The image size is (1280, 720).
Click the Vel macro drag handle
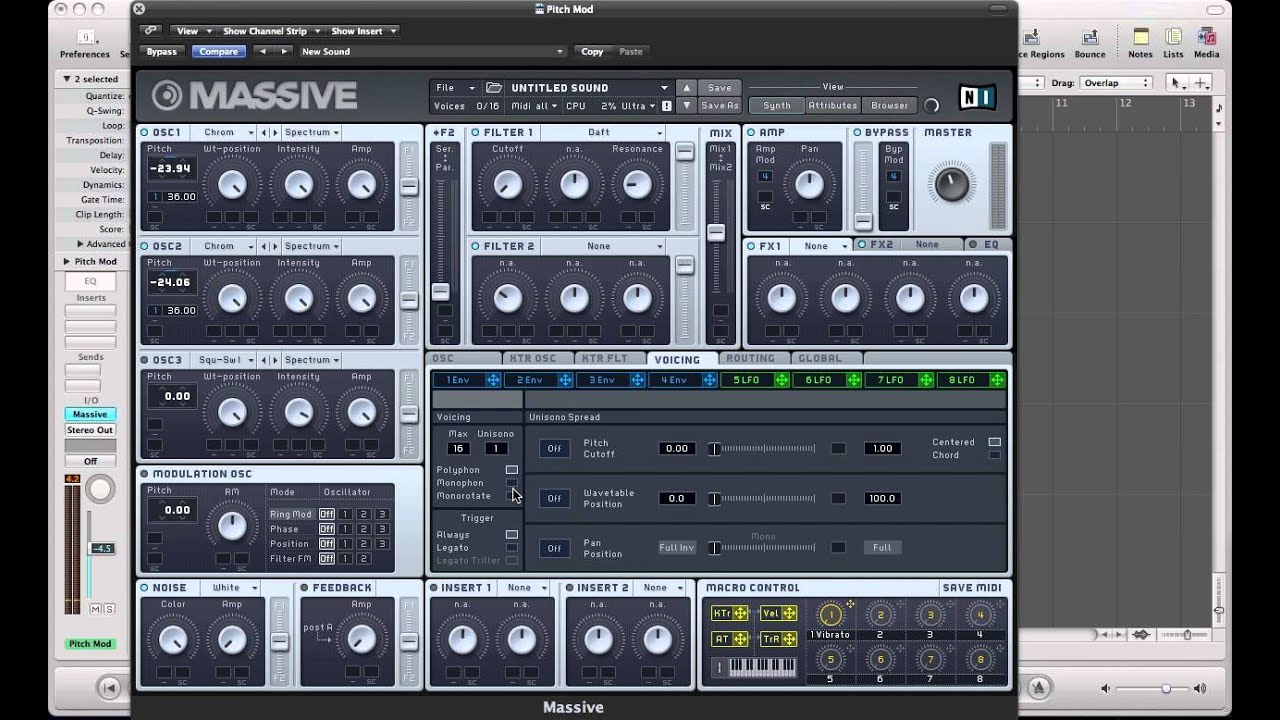(789, 613)
